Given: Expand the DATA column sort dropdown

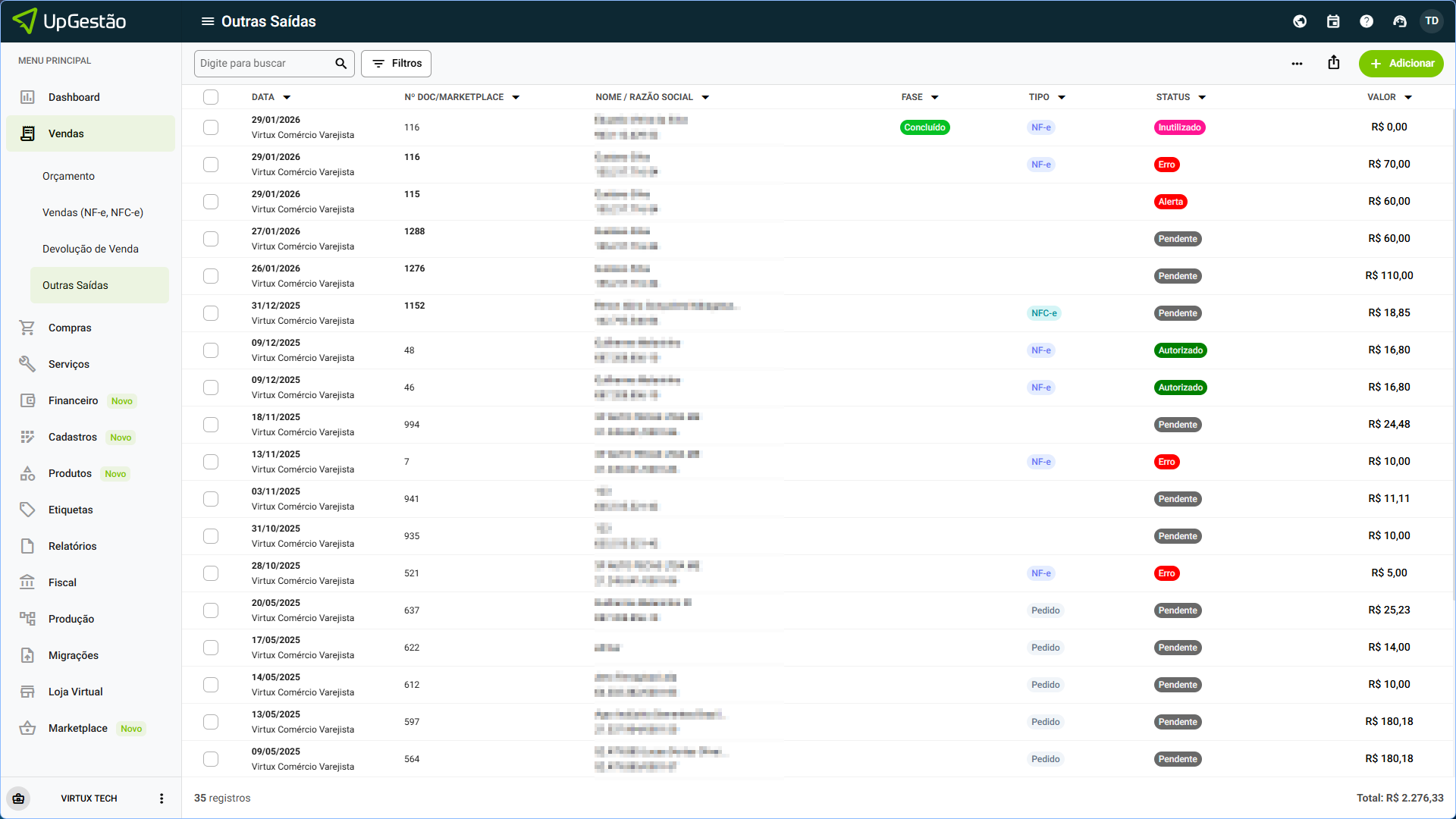Looking at the screenshot, I should click(287, 97).
